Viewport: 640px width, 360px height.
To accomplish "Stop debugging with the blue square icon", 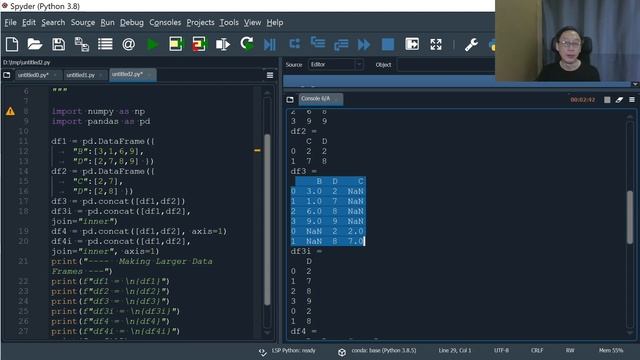I will 388,44.
